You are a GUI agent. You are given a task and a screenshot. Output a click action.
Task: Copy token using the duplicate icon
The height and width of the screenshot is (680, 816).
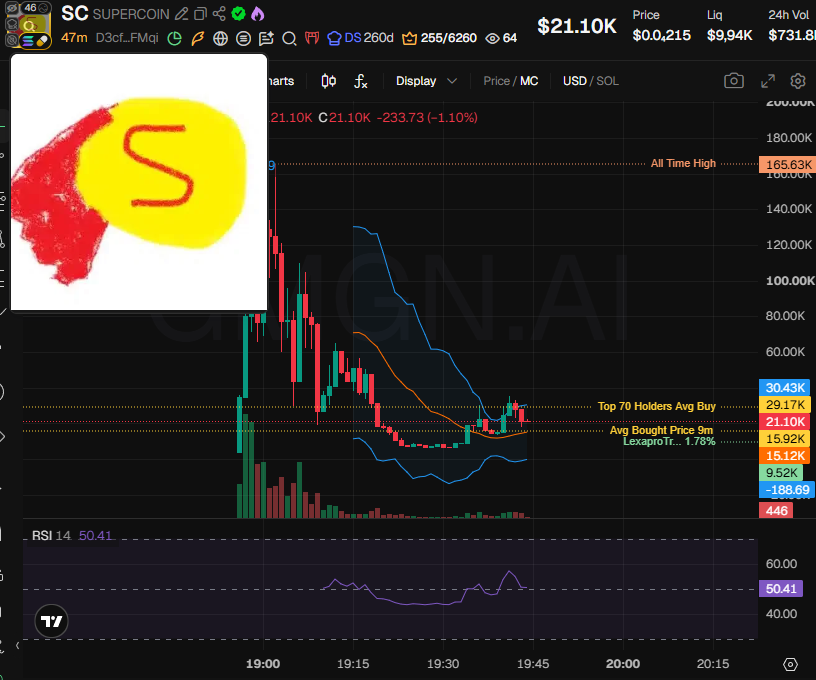tap(200, 14)
